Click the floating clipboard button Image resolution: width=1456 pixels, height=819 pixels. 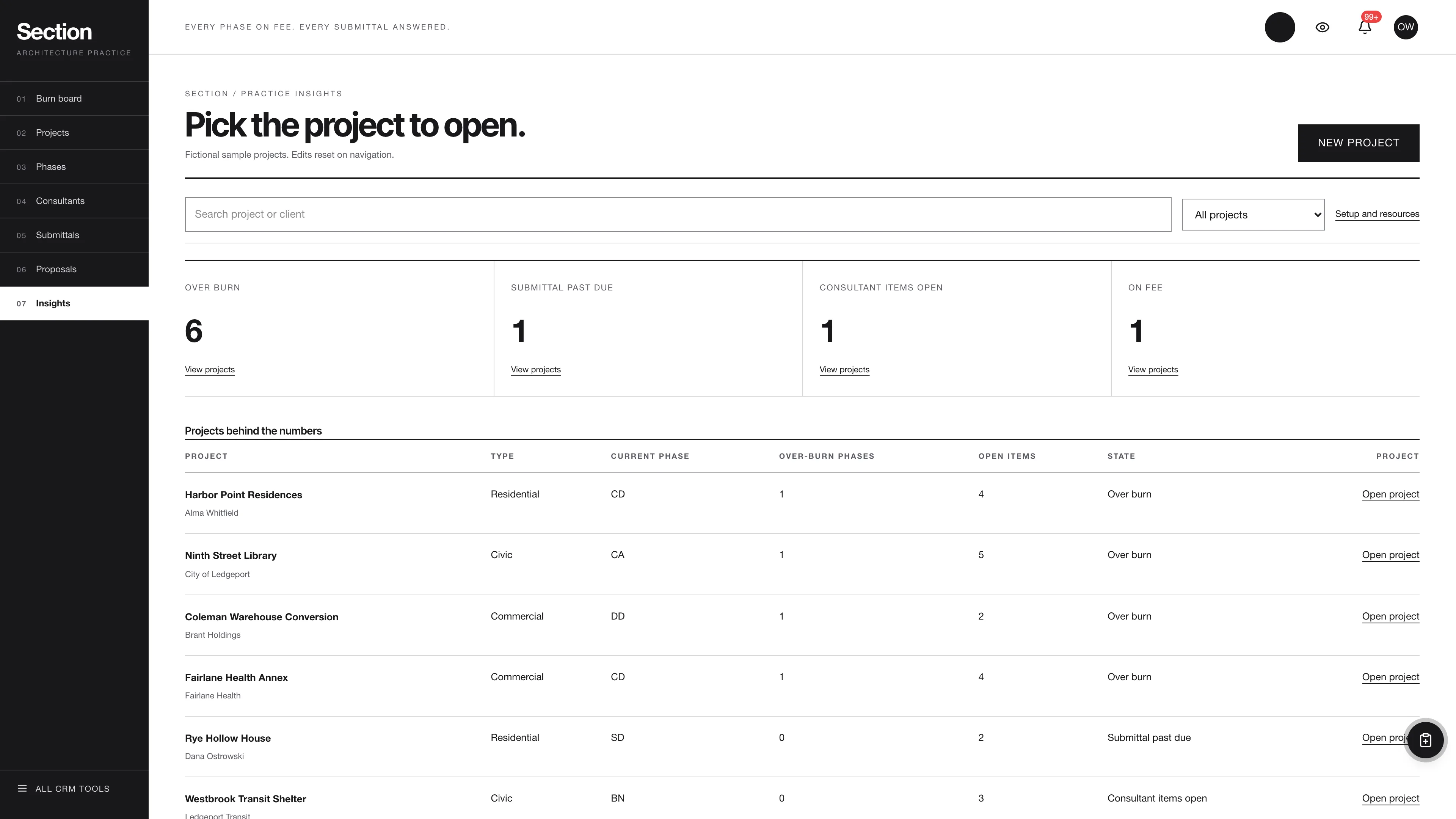1425,740
